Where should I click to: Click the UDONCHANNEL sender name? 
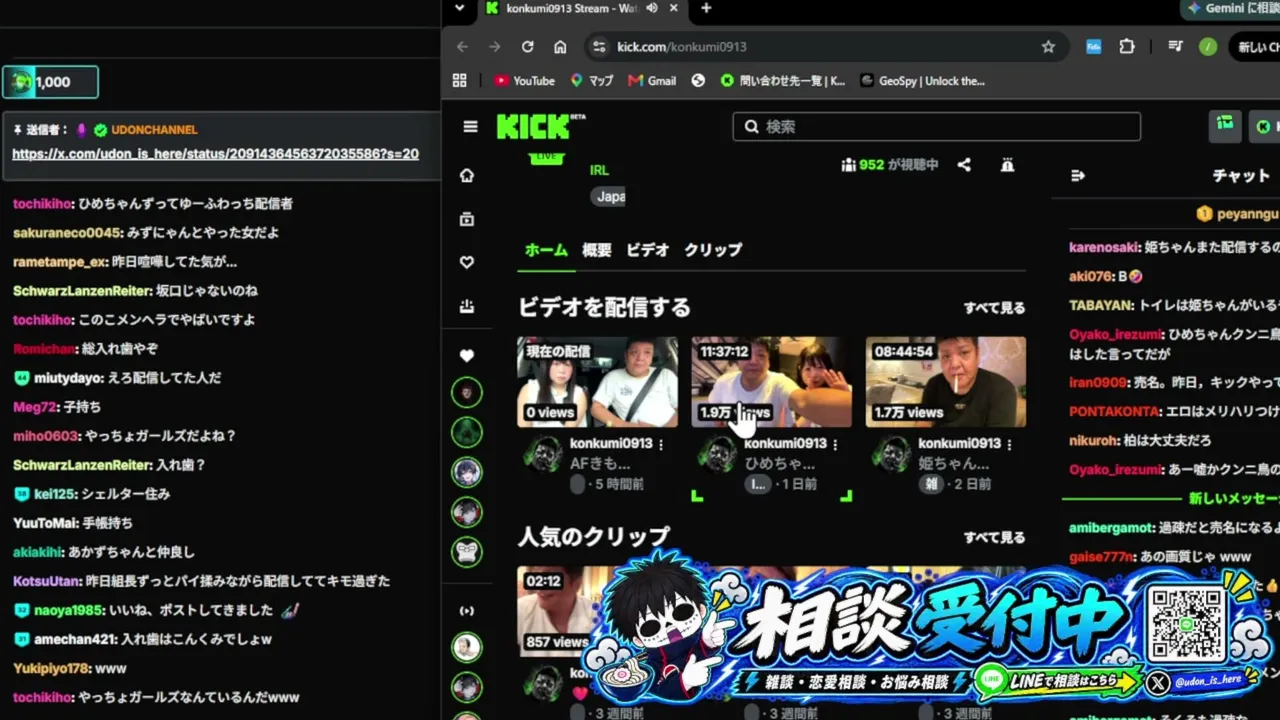[154, 130]
